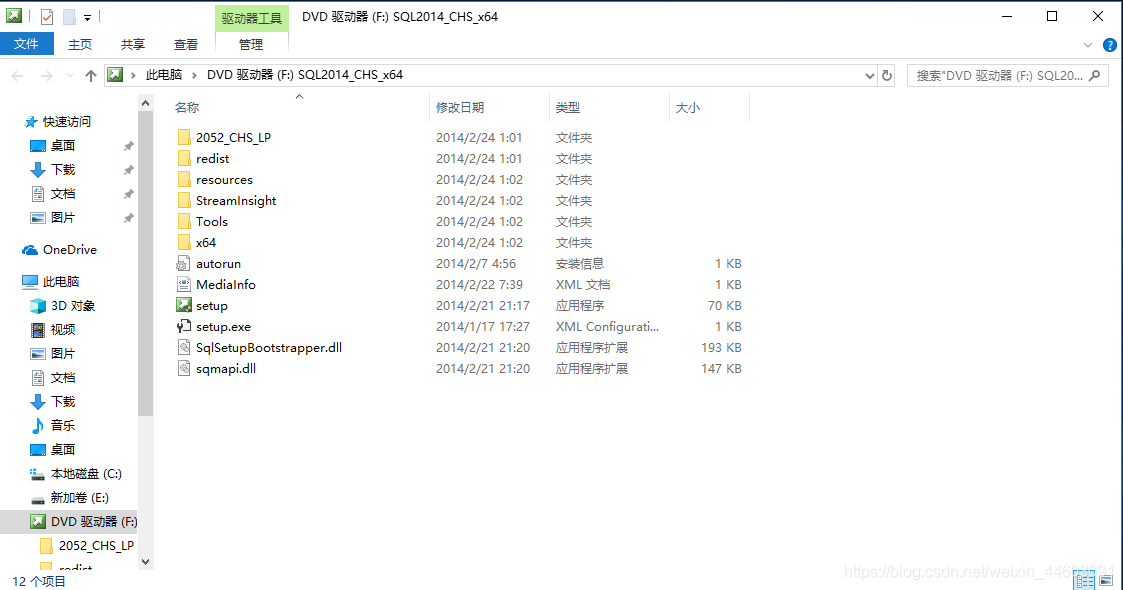Open the quick access toolbar customize dropdown
This screenshot has height=590, width=1123.
(87, 17)
